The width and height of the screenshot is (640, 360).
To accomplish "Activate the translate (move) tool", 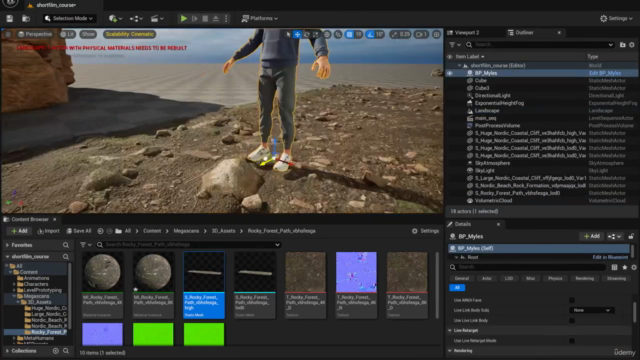I will click(297, 35).
